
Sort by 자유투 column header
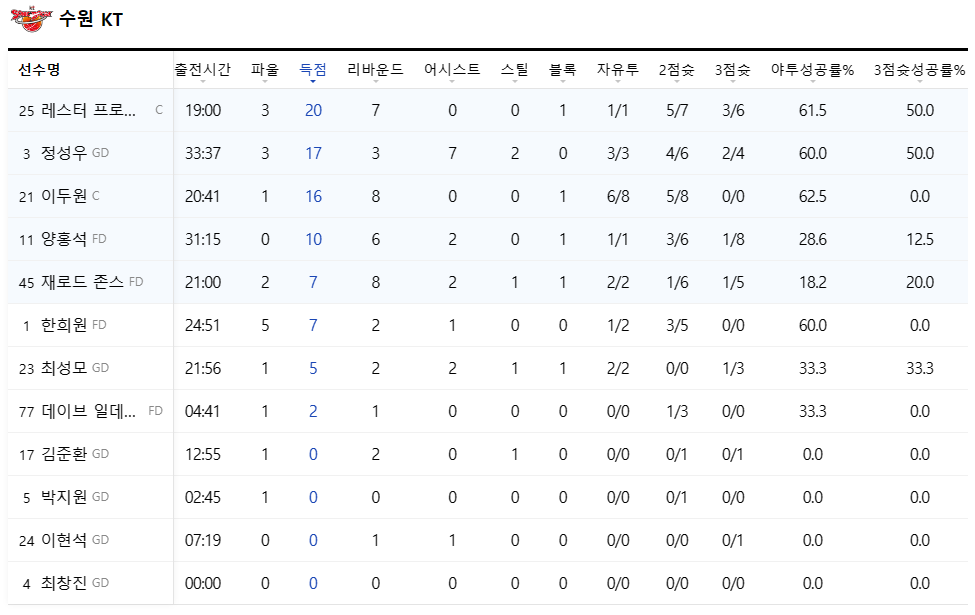pos(617,70)
